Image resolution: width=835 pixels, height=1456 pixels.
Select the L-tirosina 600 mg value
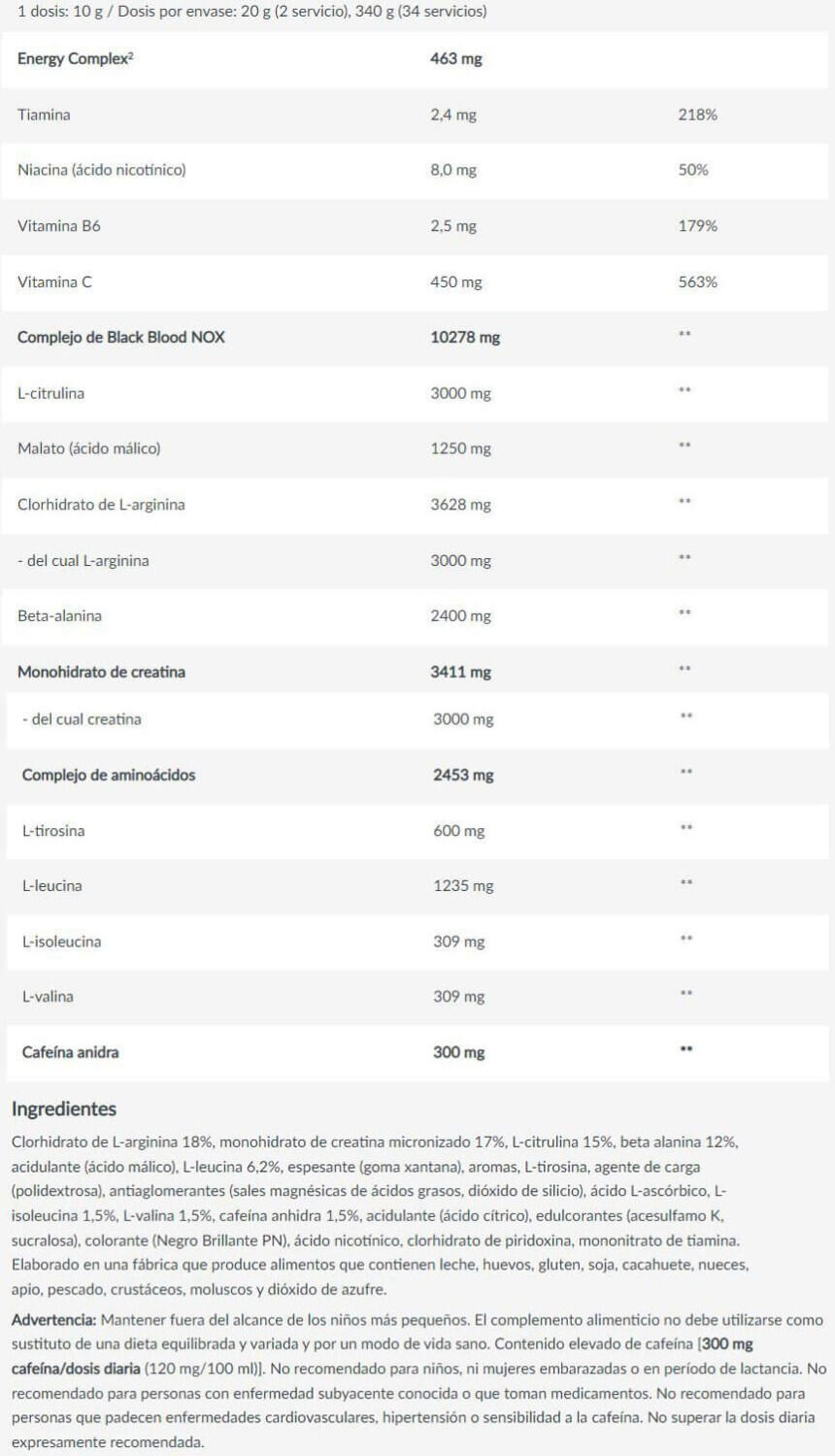click(458, 831)
